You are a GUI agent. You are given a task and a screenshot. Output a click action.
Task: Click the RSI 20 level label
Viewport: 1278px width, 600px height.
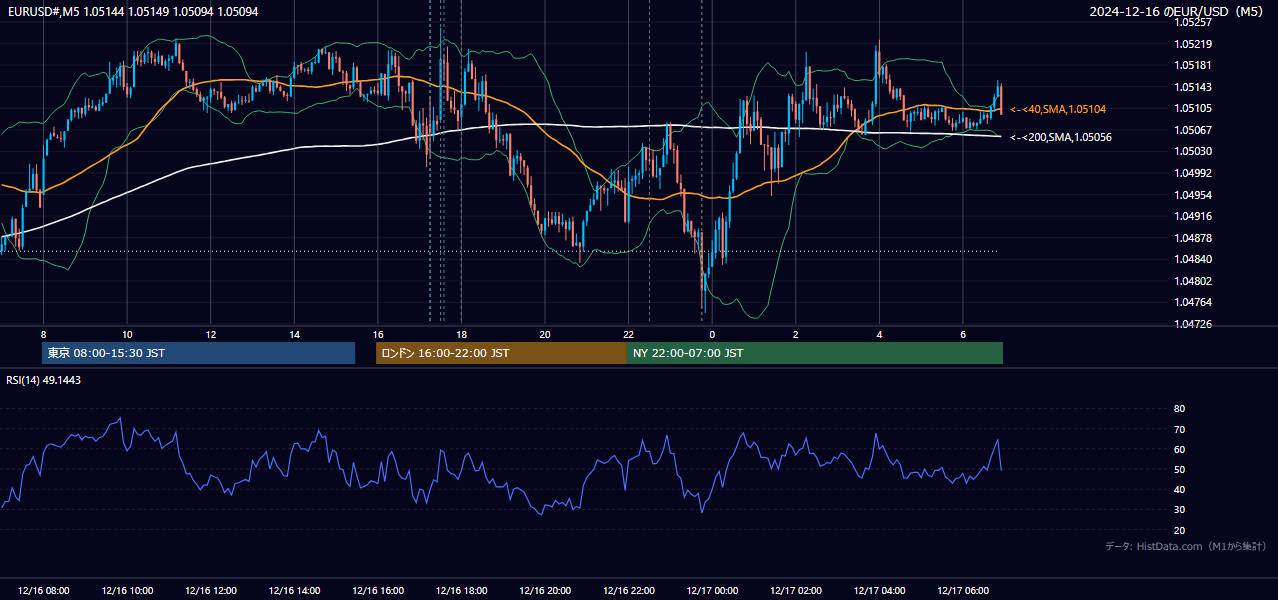click(1179, 530)
